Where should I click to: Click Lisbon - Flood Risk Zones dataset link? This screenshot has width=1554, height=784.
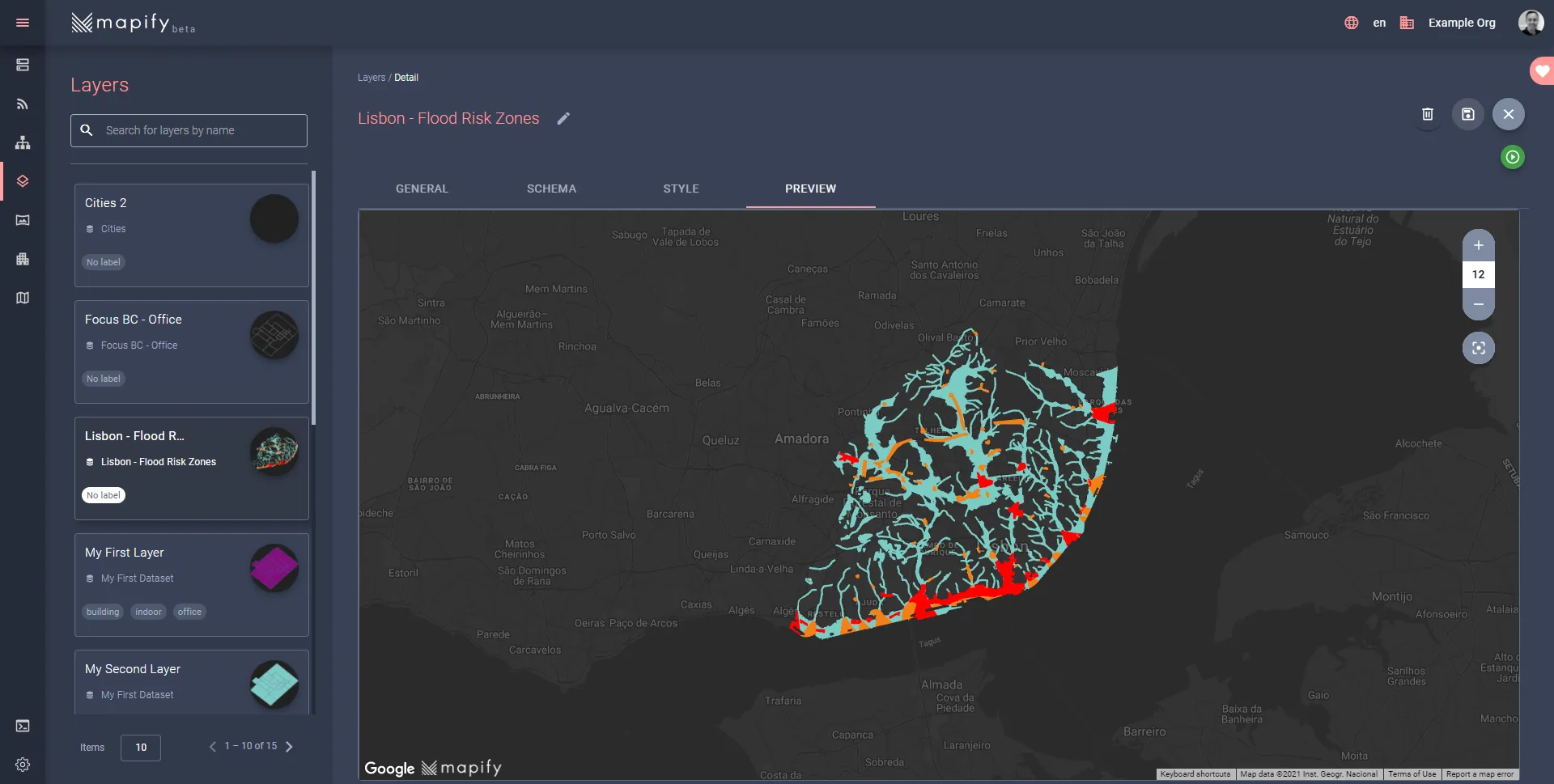[x=159, y=462]
